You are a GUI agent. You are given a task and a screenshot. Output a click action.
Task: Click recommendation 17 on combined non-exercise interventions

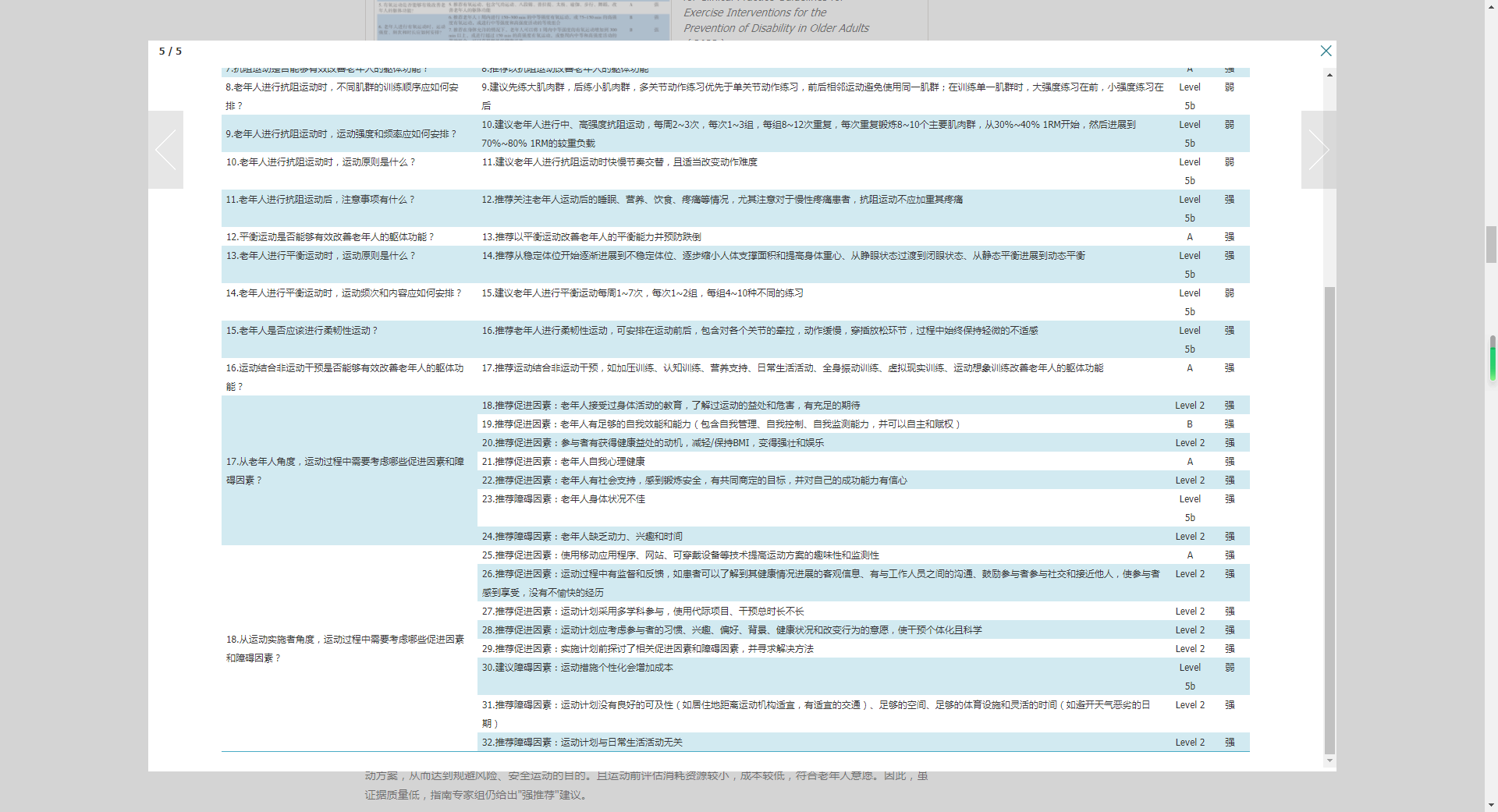[x=792, y=367]
